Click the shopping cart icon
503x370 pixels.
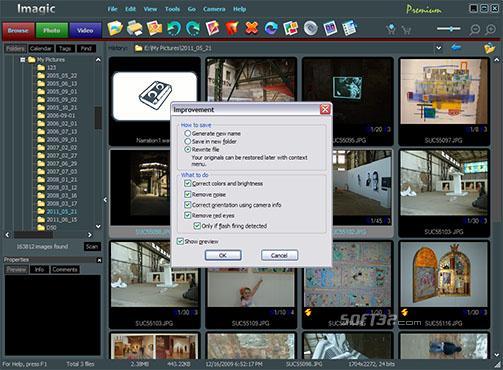pyautogui.click(x=406, y=30)
